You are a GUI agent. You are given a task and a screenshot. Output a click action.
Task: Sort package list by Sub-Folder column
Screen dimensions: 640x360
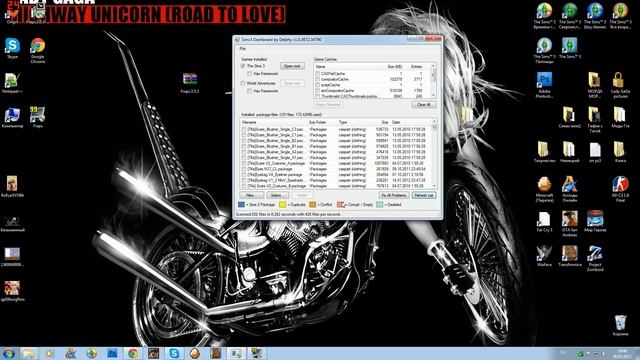[322, 122]
